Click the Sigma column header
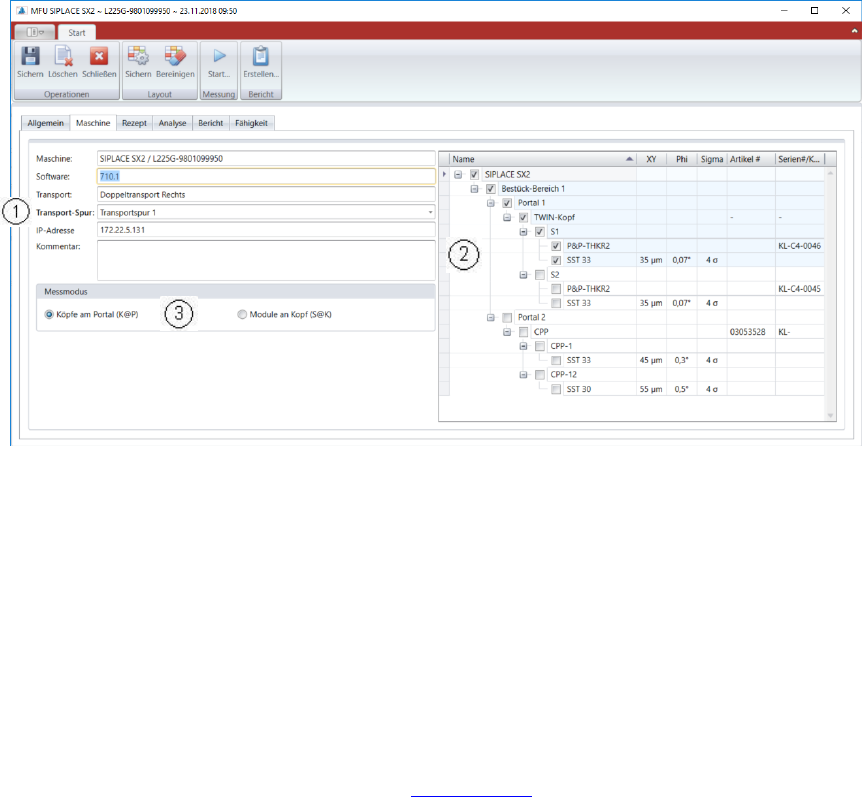Viewport: 862px width, 797px height. point(712,159)
